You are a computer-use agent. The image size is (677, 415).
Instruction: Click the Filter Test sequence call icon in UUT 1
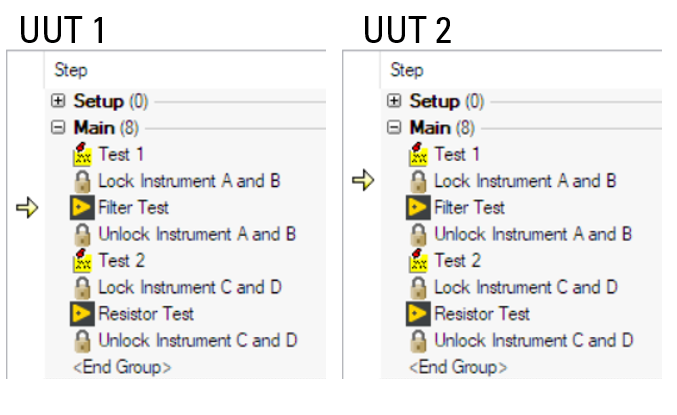coord(82,208)
